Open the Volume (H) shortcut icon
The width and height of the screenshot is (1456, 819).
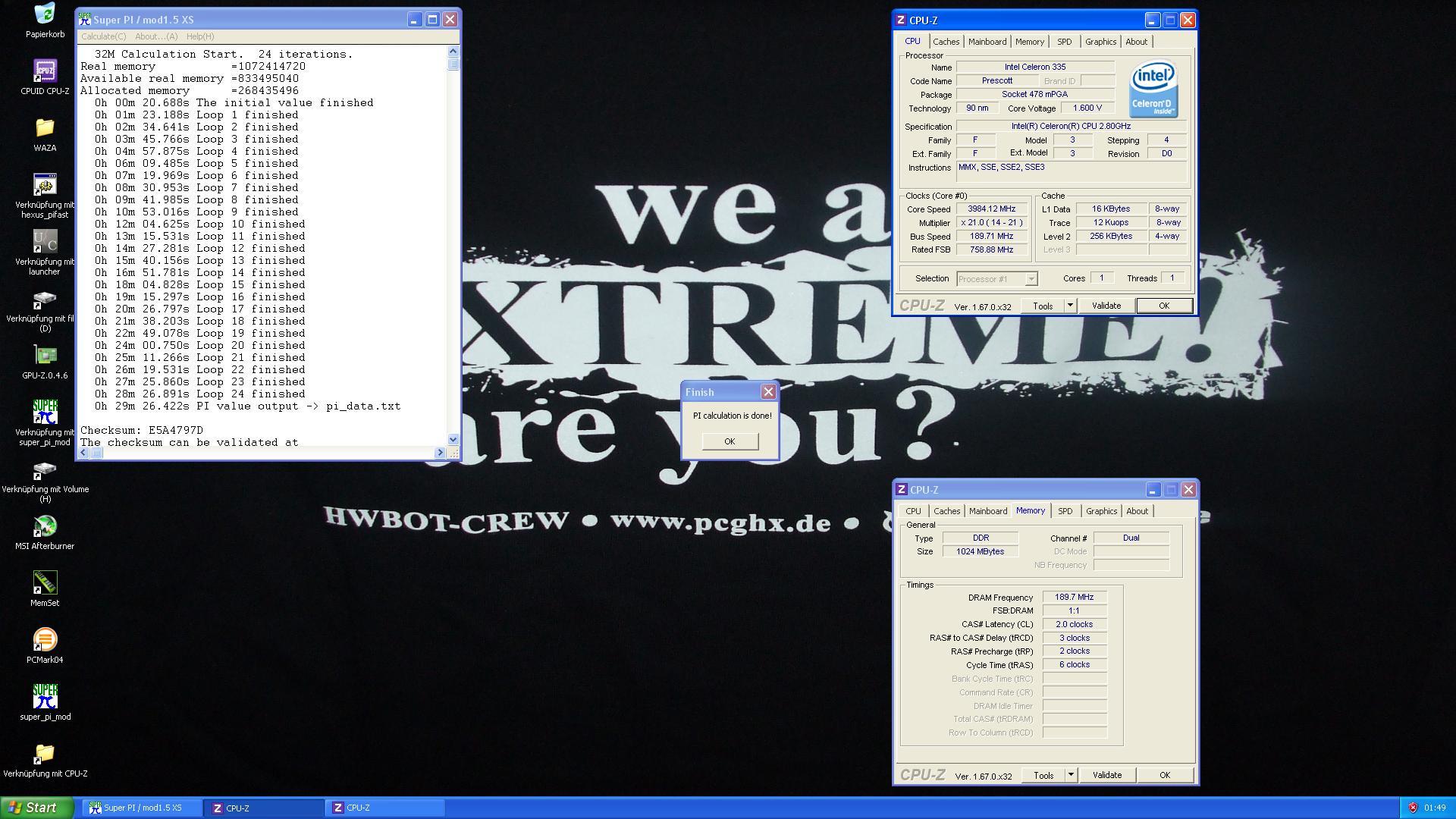point(45,469)
